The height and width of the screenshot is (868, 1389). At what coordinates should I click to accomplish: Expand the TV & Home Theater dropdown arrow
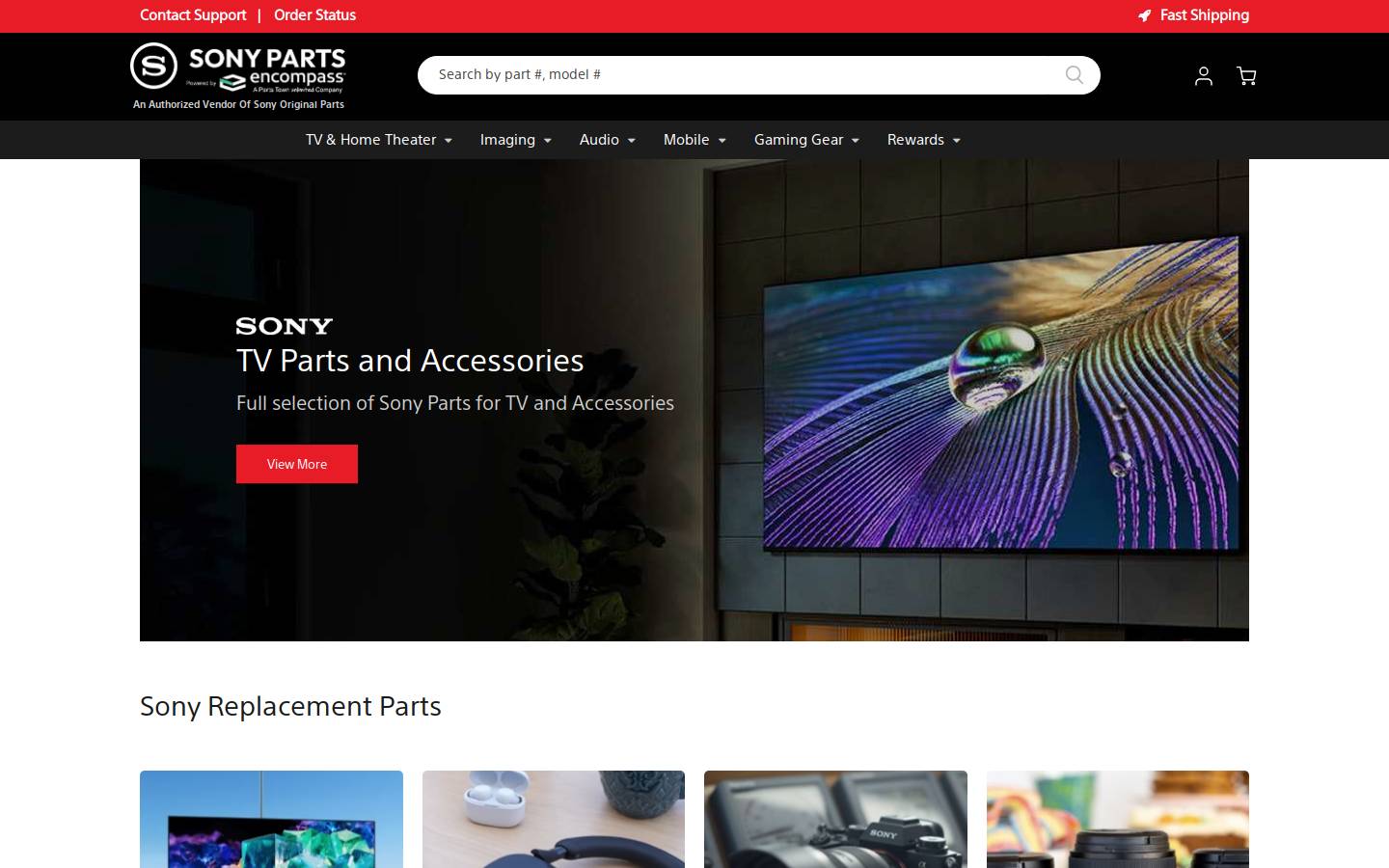coord(448,141)
